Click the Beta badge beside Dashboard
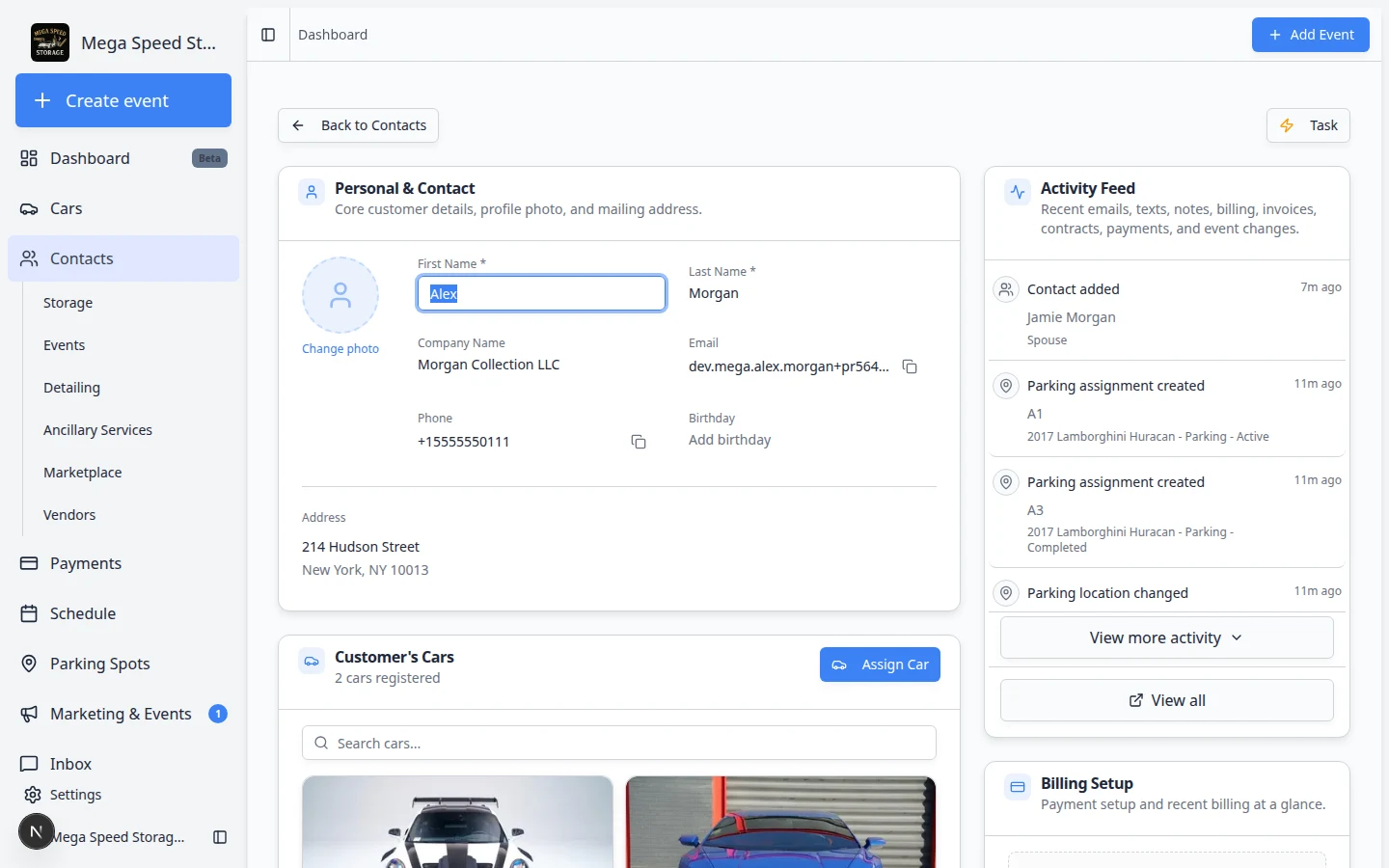The image size is (1389, 868). point(209,158)
